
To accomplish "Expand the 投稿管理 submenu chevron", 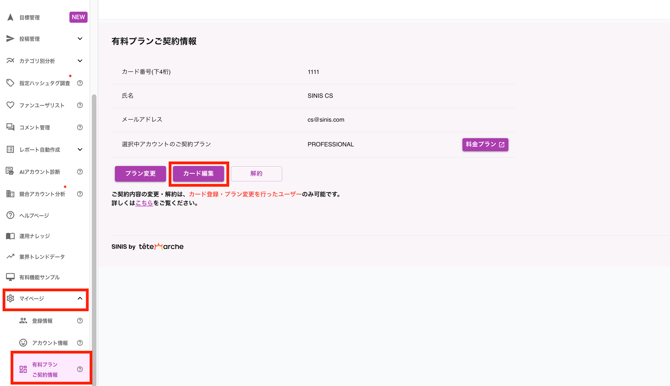I will (x=80, y=38).
